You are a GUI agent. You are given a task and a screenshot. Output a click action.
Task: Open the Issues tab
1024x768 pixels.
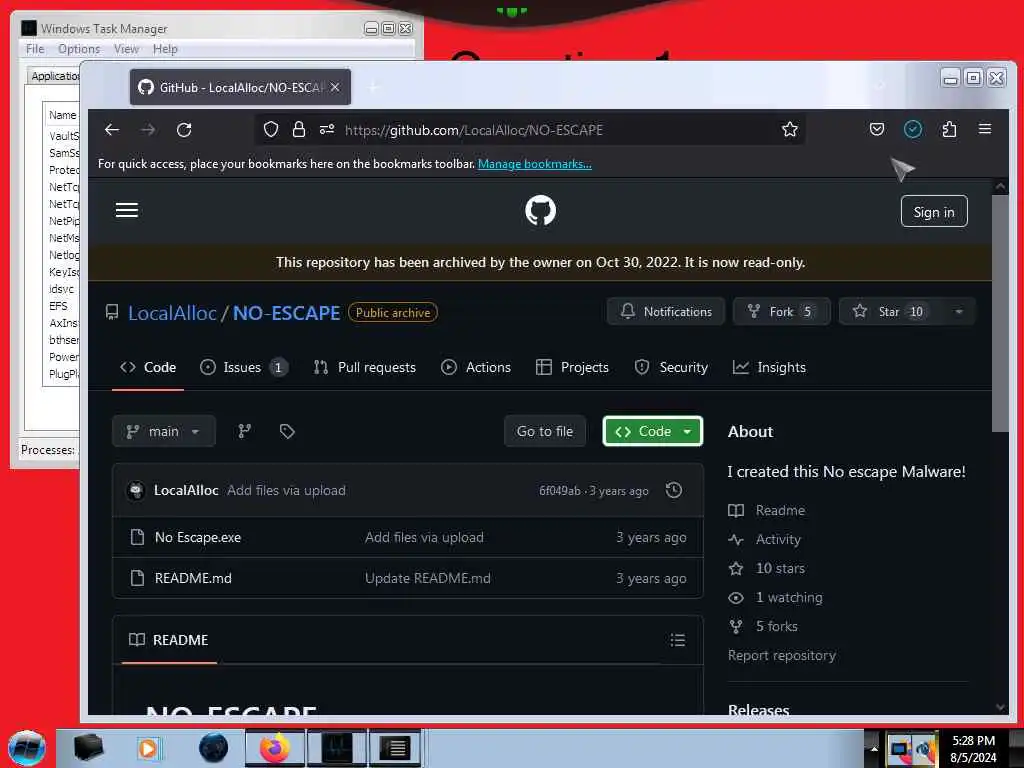click(243, 367)
